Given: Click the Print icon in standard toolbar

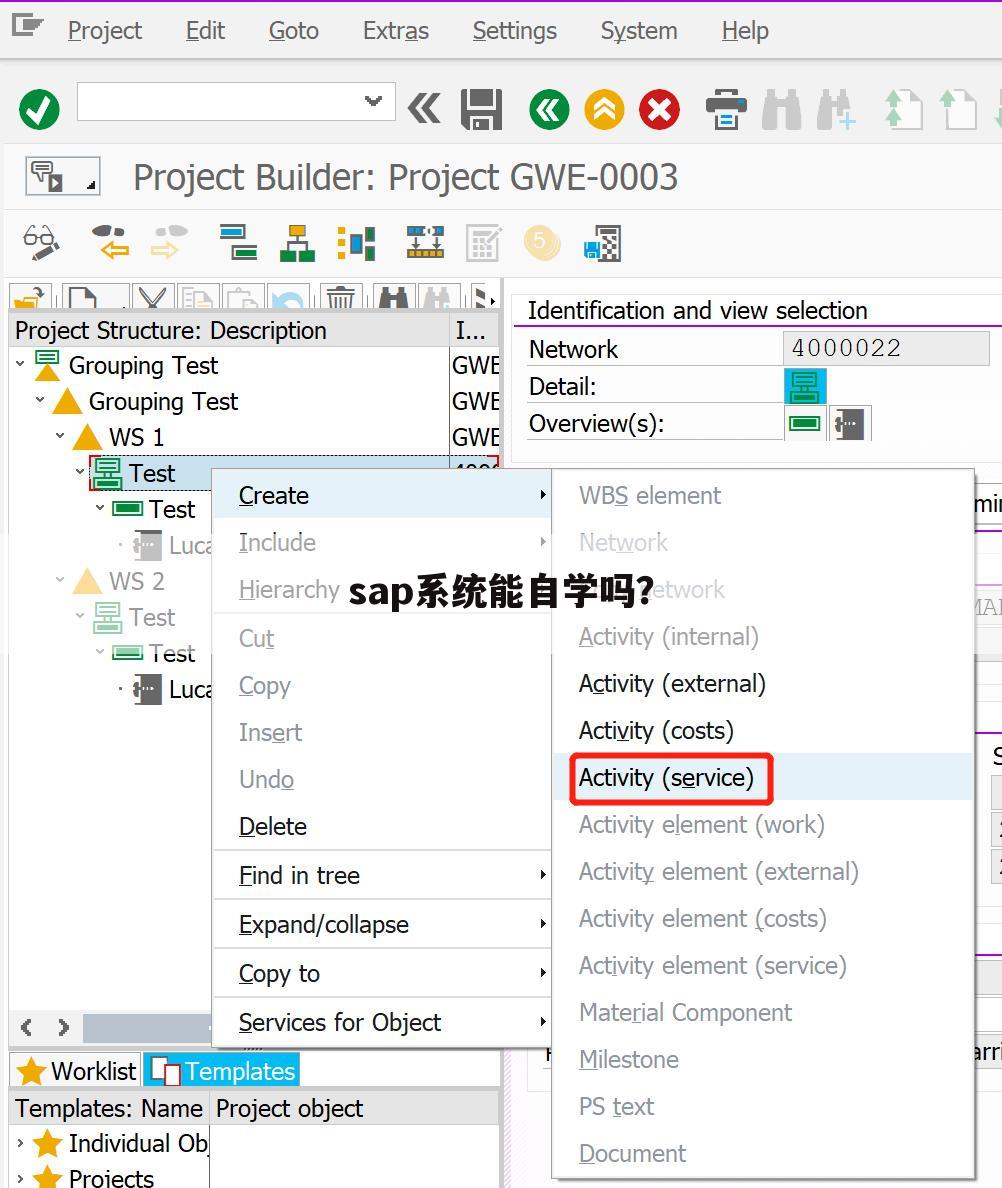Looking at the screenshot, I should pos(728,110).
